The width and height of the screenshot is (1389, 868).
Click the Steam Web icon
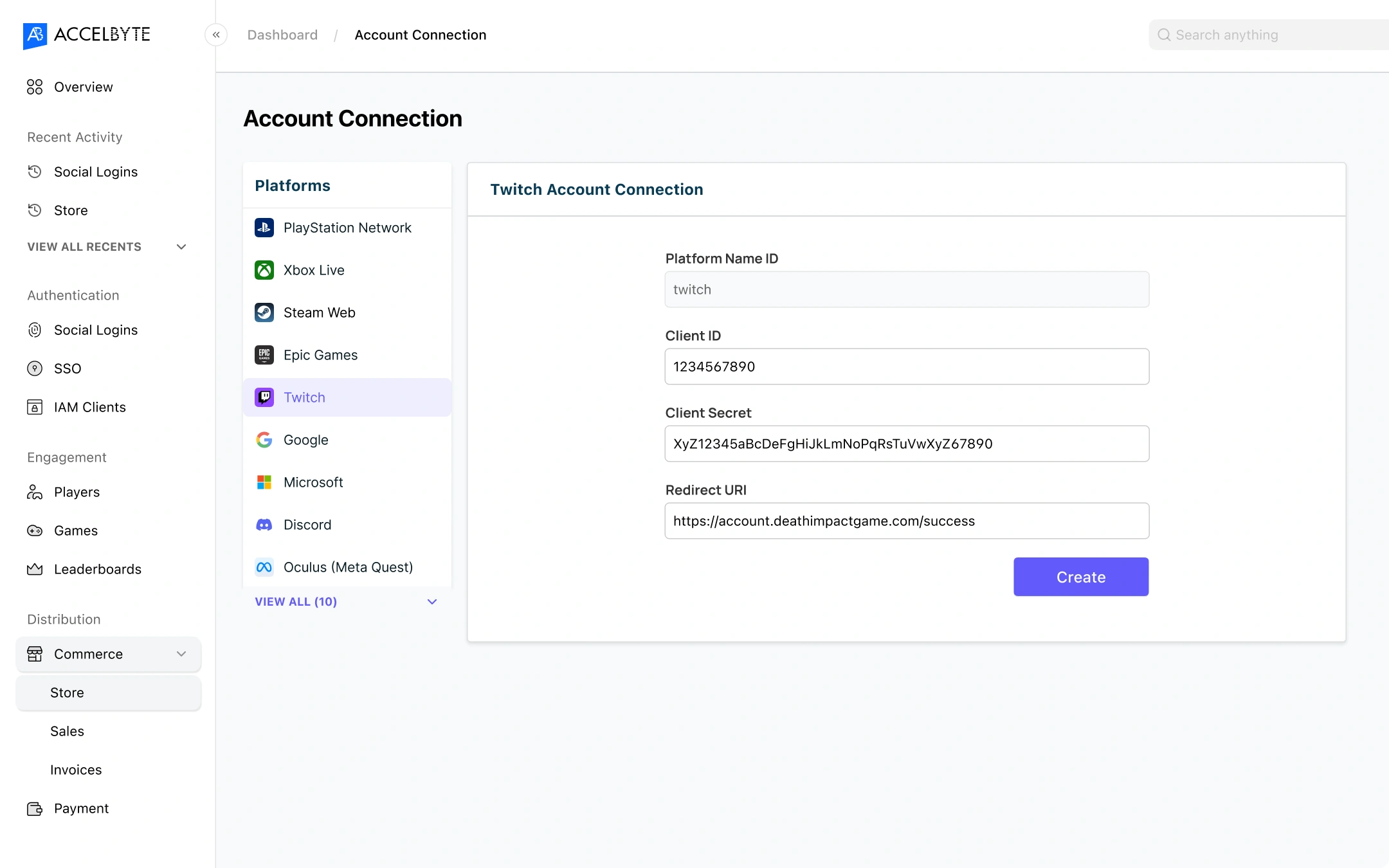click(264, 312)
